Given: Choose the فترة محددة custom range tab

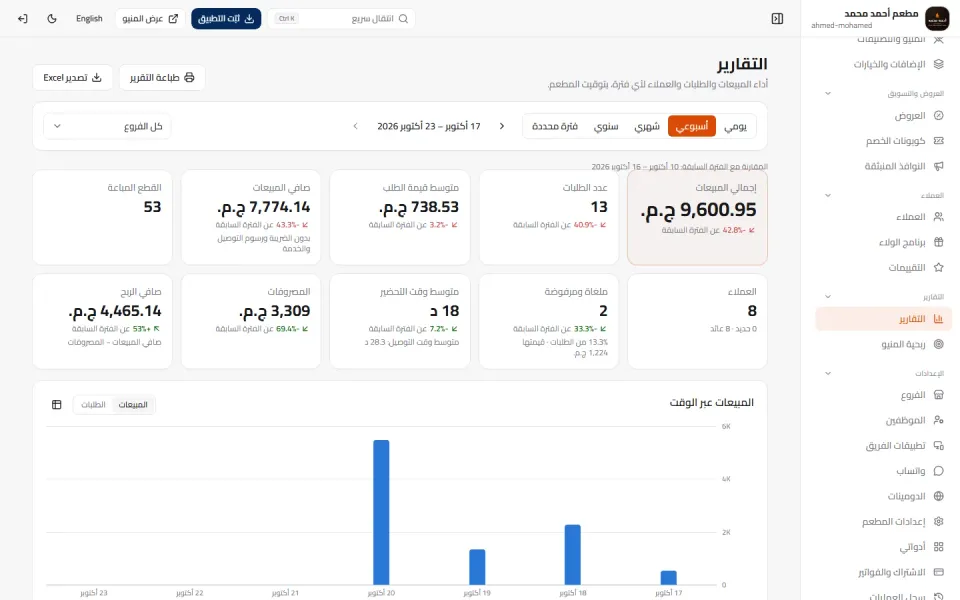Looking at the screenshot, I should pyautogui.click(x=555, y=126).
